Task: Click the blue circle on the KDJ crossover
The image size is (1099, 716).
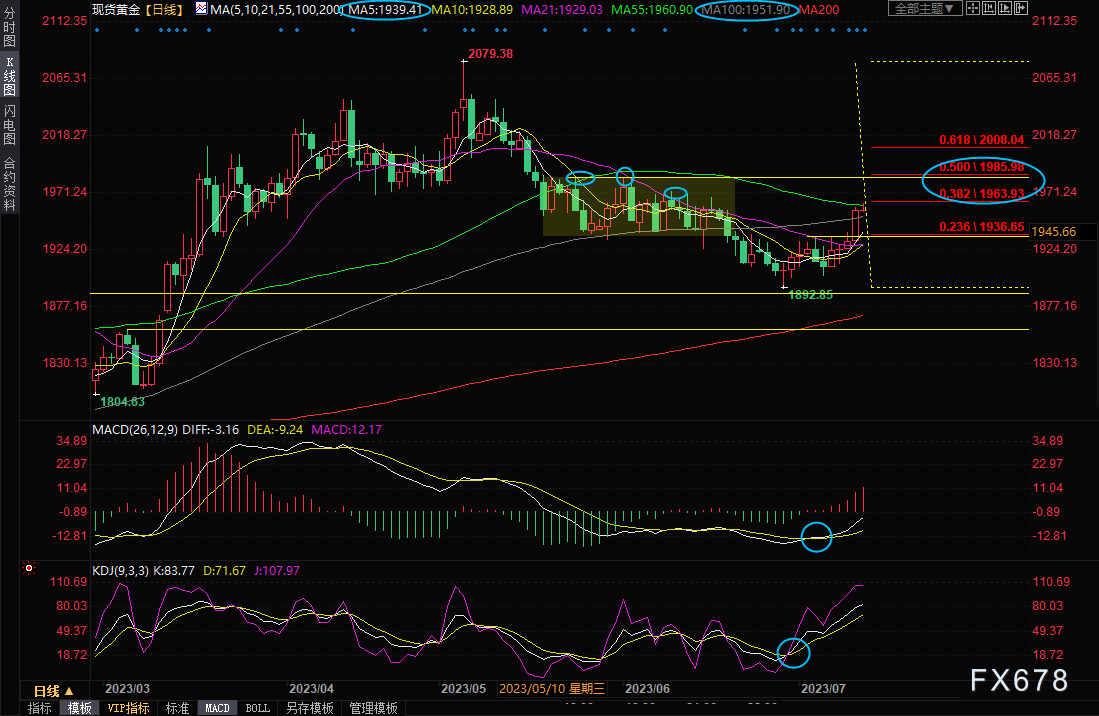Action: [x=794, y=652]
